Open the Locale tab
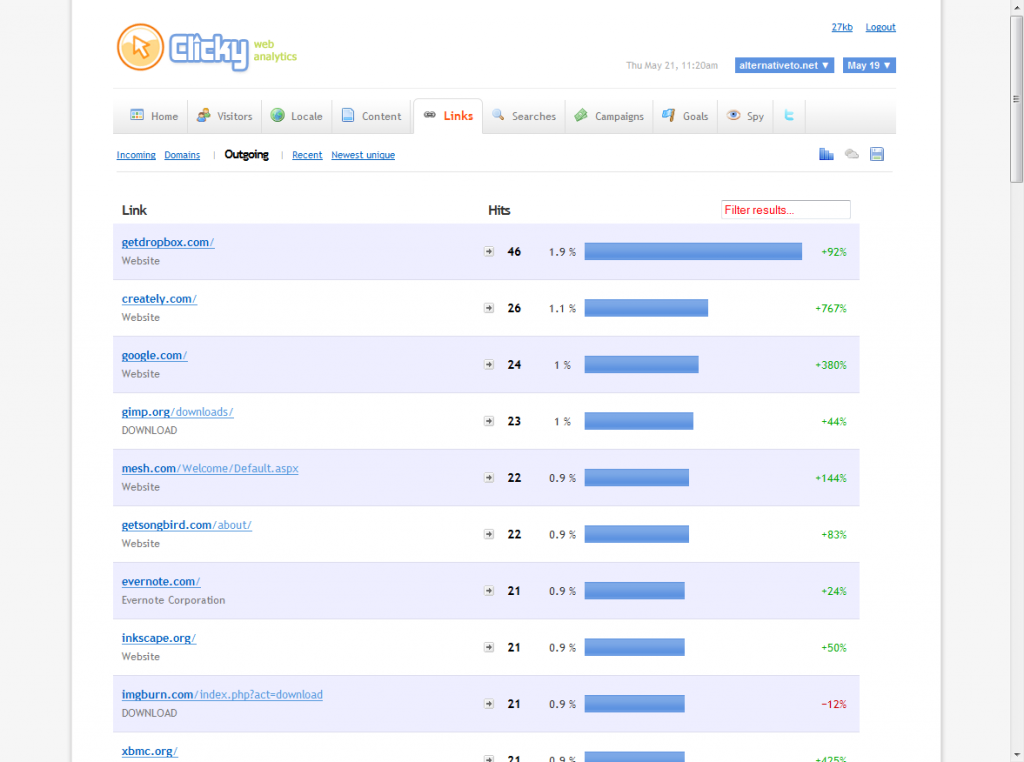The height and width of the screenshot is (762, 1024). tap(296, 116)
